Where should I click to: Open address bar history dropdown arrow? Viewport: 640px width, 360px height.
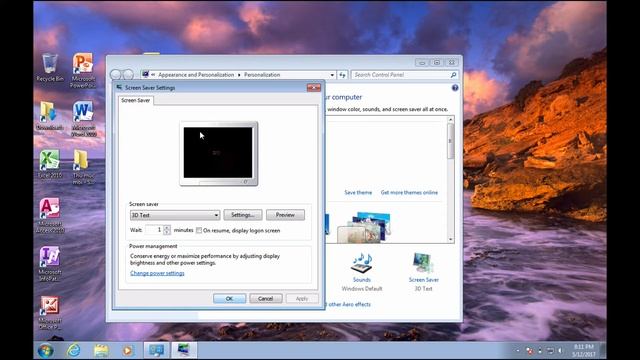(x=332, y=75)
